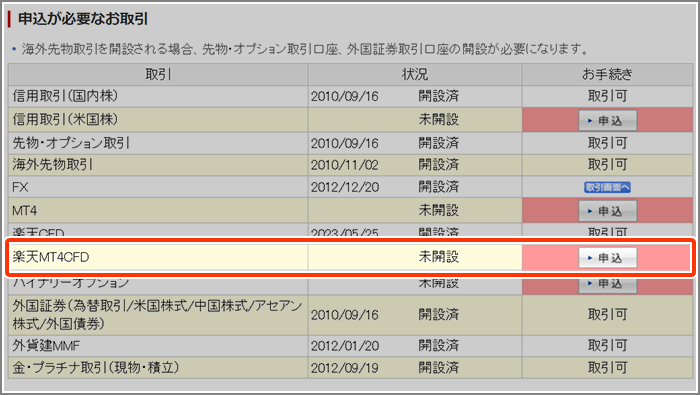The height and width of the screenshot is (395, 700).
Task: Click the お手続き column header
Action: pyautogui.click(x=607, y=75)
